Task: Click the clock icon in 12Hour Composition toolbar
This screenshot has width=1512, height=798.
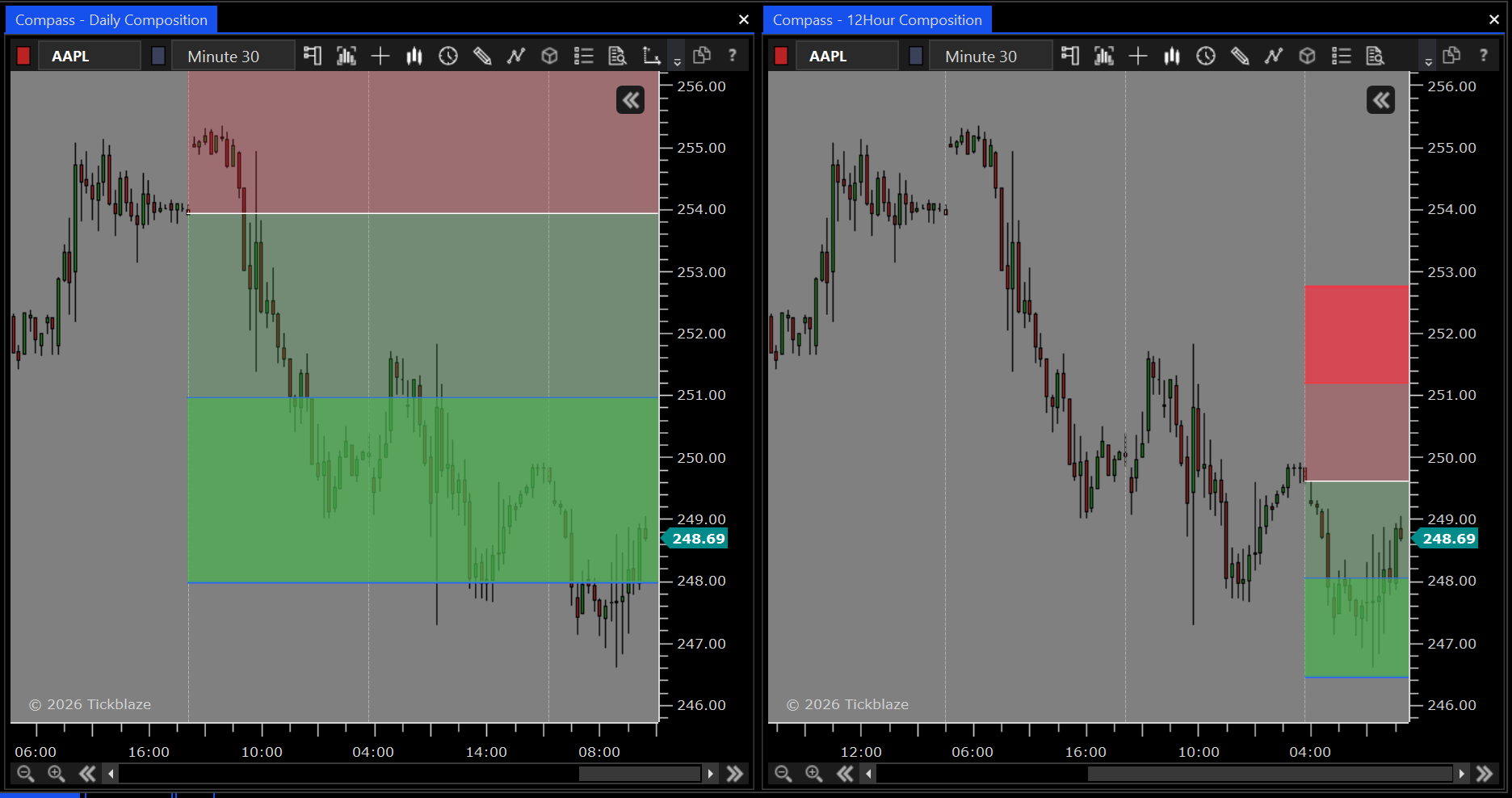Action: coord(1206,56)
